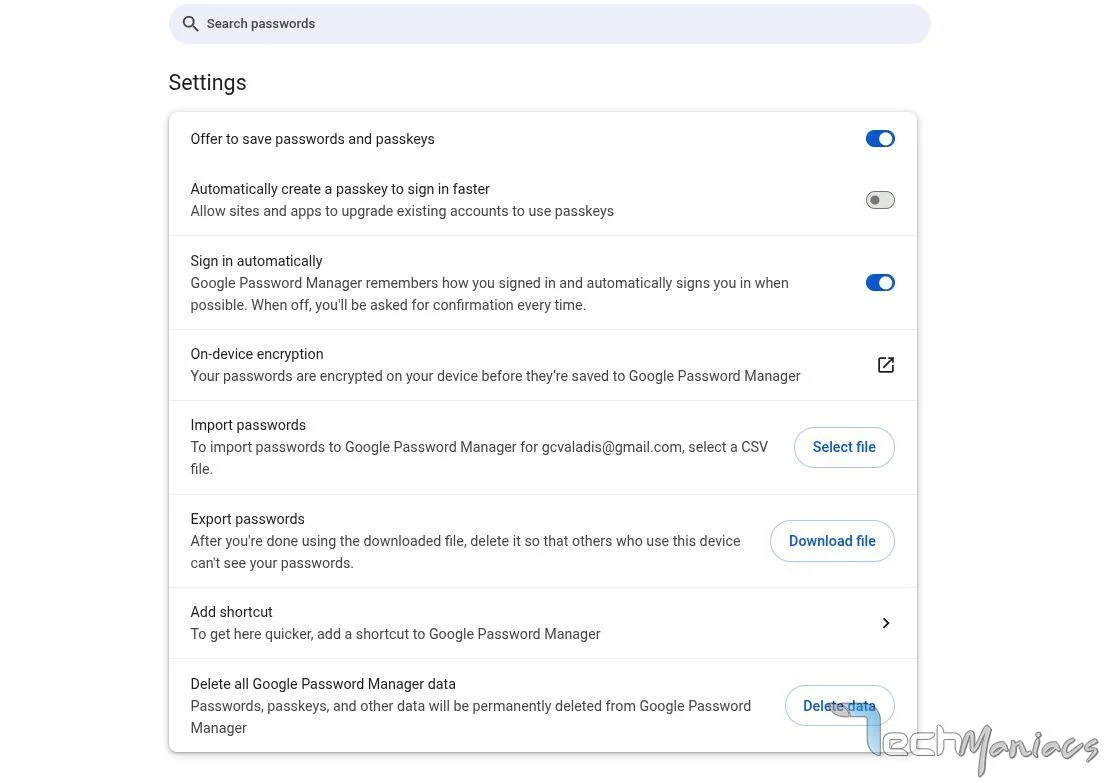The image size is (1111, 783).
Task: Click the passkey upgrade description text
Action: point(402,210)
